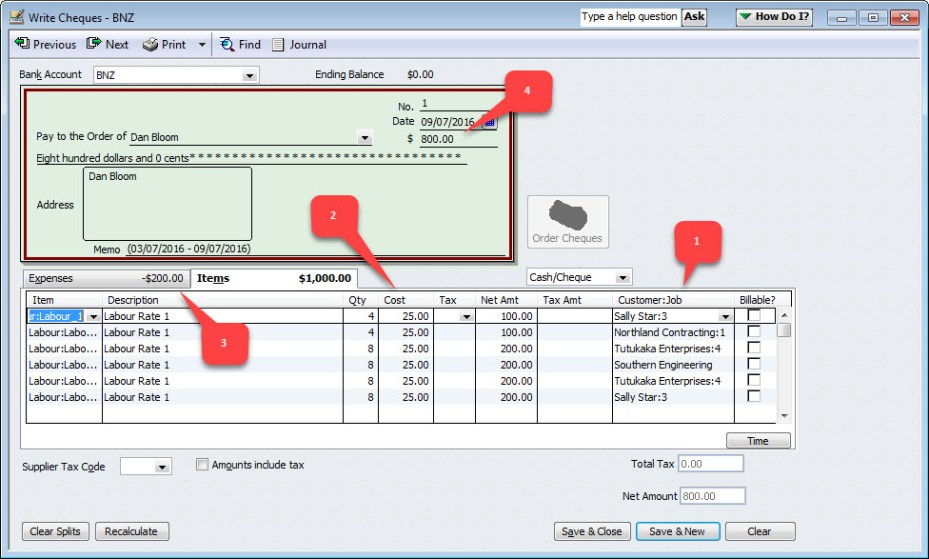Click the Save & Close button

click(591, 531)
